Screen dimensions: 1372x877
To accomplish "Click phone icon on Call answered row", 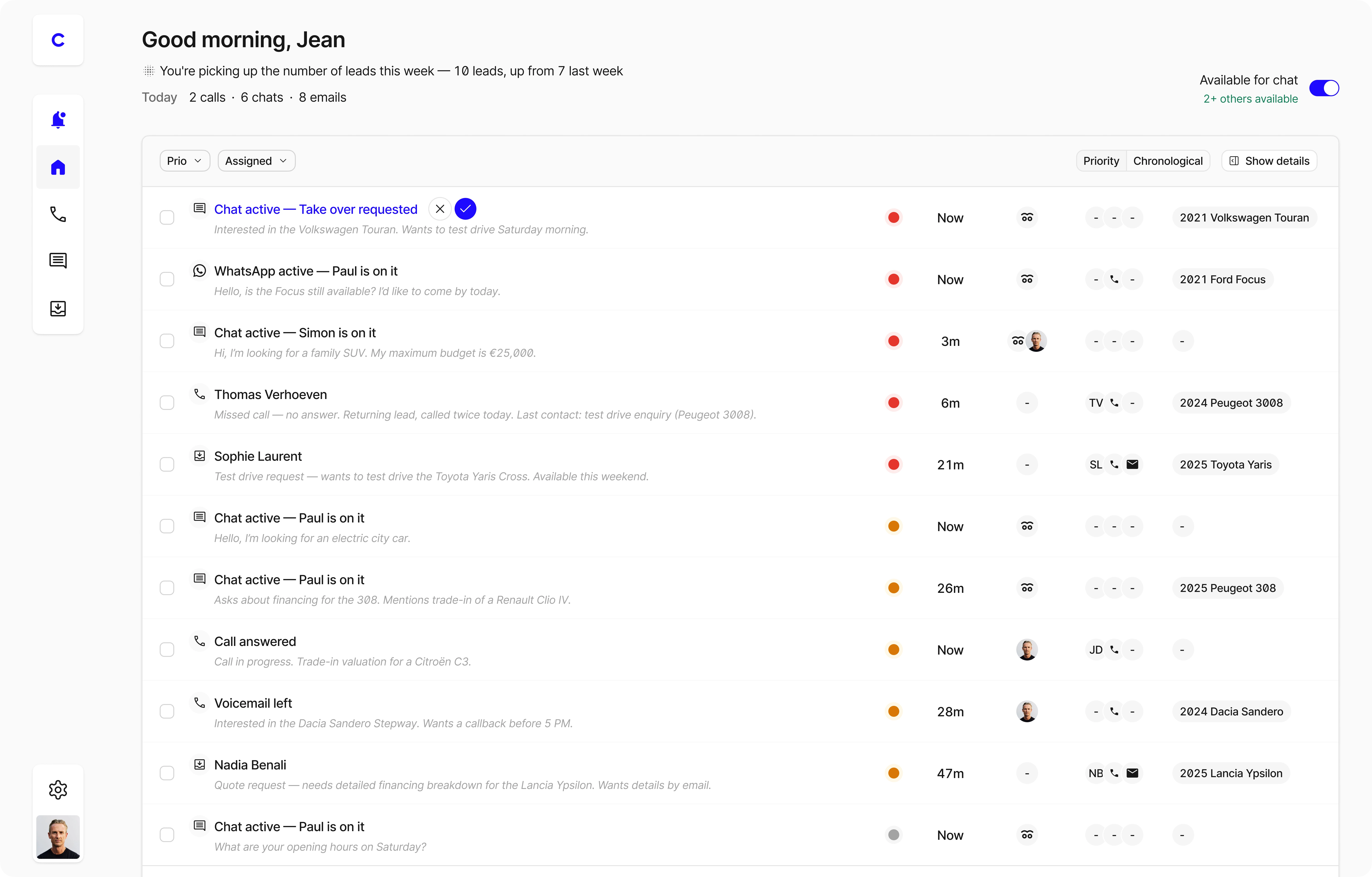I will click(1114, 650).
